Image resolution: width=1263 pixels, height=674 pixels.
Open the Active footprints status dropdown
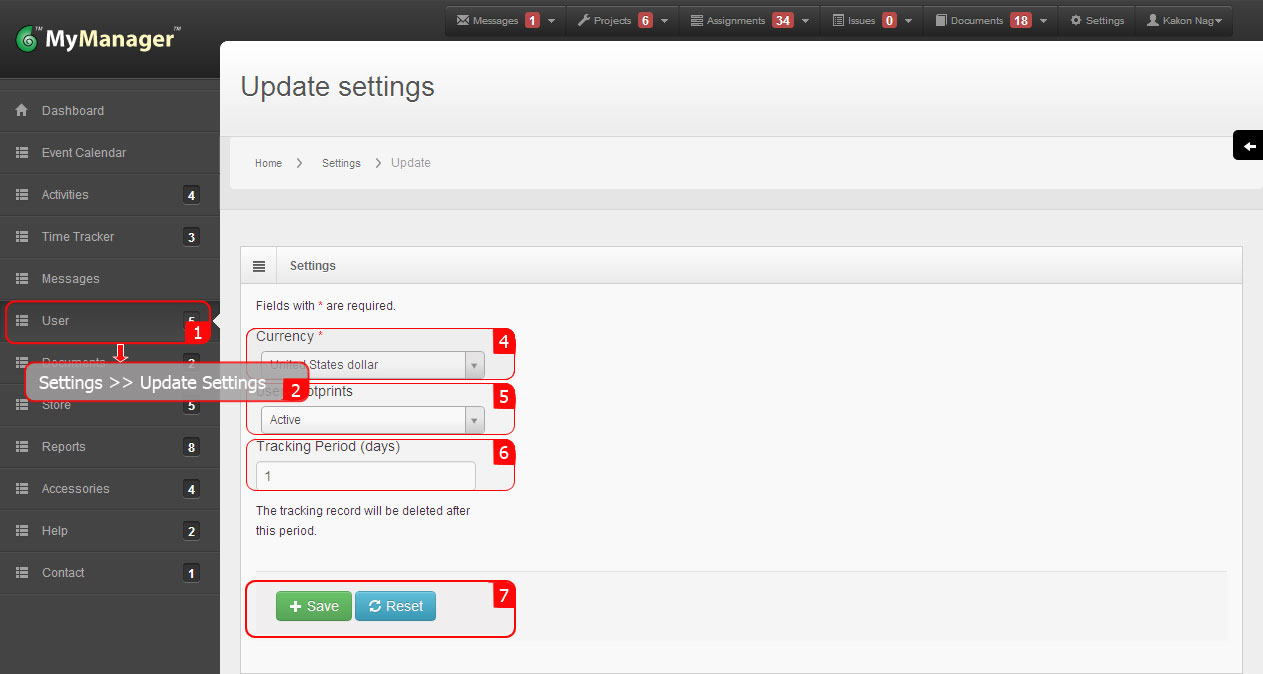pos(372,420)
